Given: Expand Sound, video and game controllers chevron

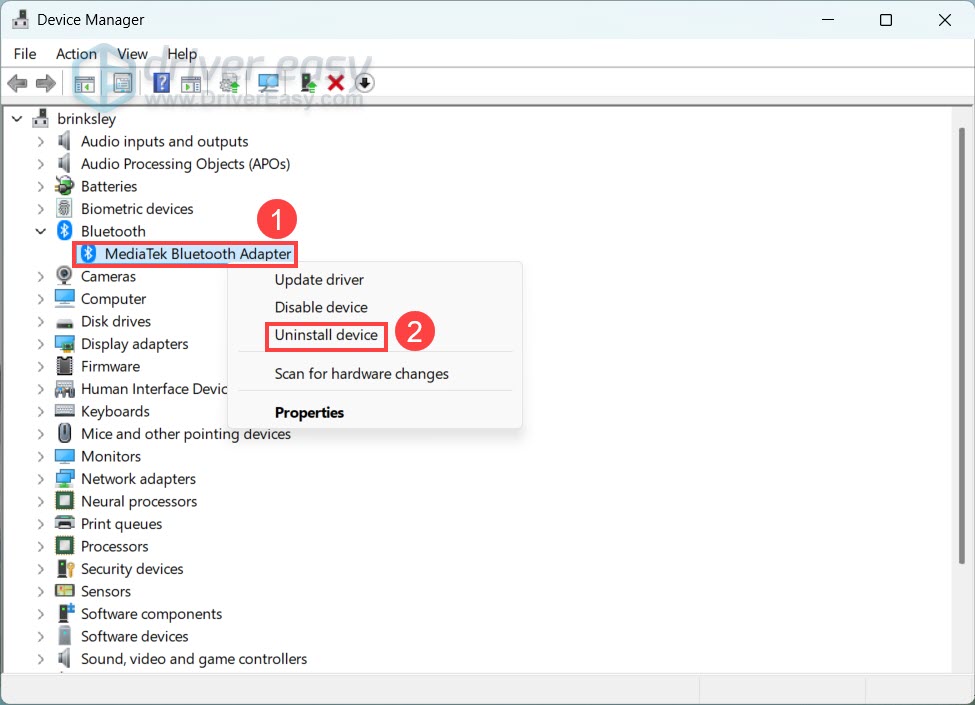Looking at the screenshot, I should 41,659.
